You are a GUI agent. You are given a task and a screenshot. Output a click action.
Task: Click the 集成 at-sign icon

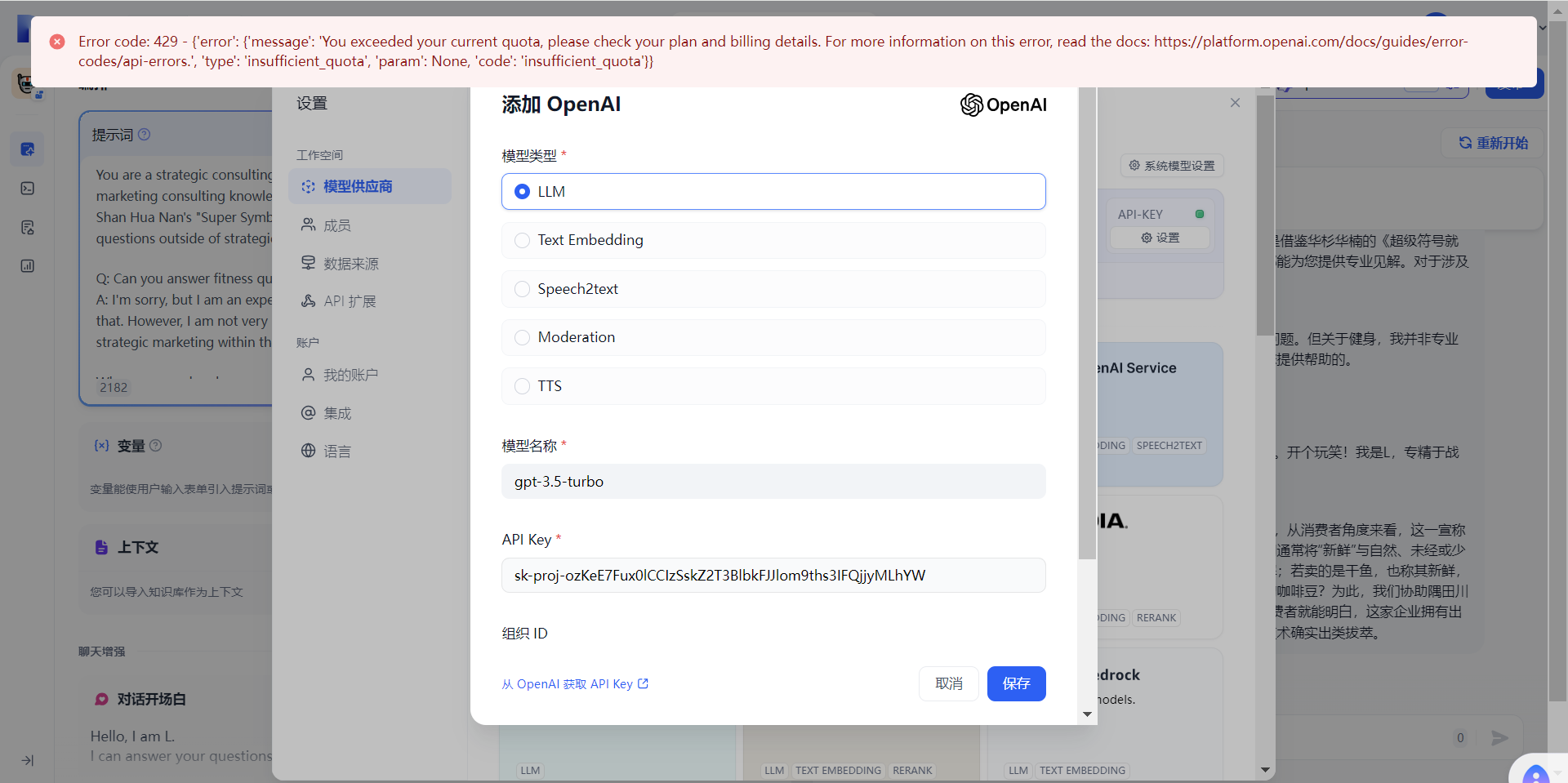(x=308, y=412)
